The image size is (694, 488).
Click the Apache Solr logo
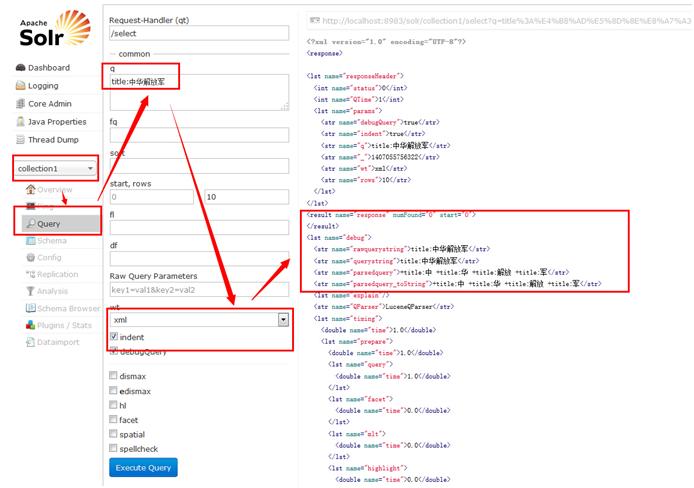55,28
